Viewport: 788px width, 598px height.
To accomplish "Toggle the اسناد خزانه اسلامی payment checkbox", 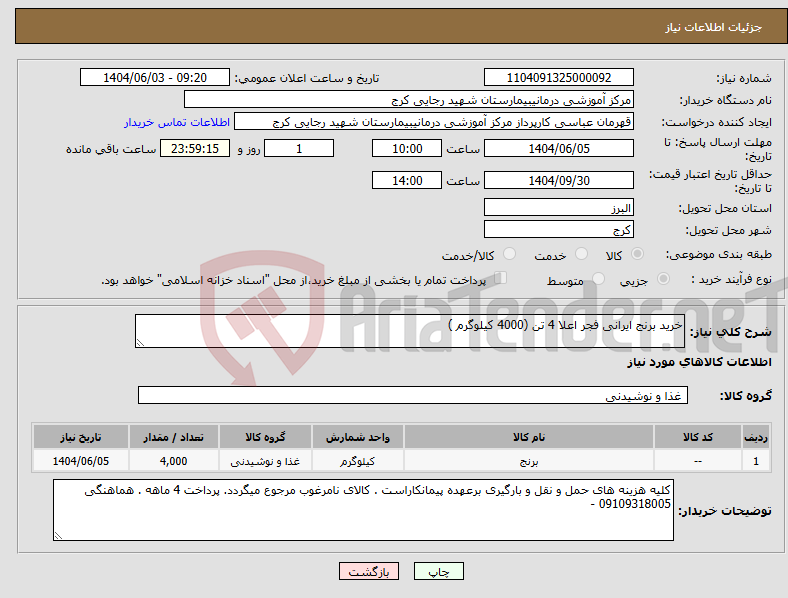I will point(501,278).
